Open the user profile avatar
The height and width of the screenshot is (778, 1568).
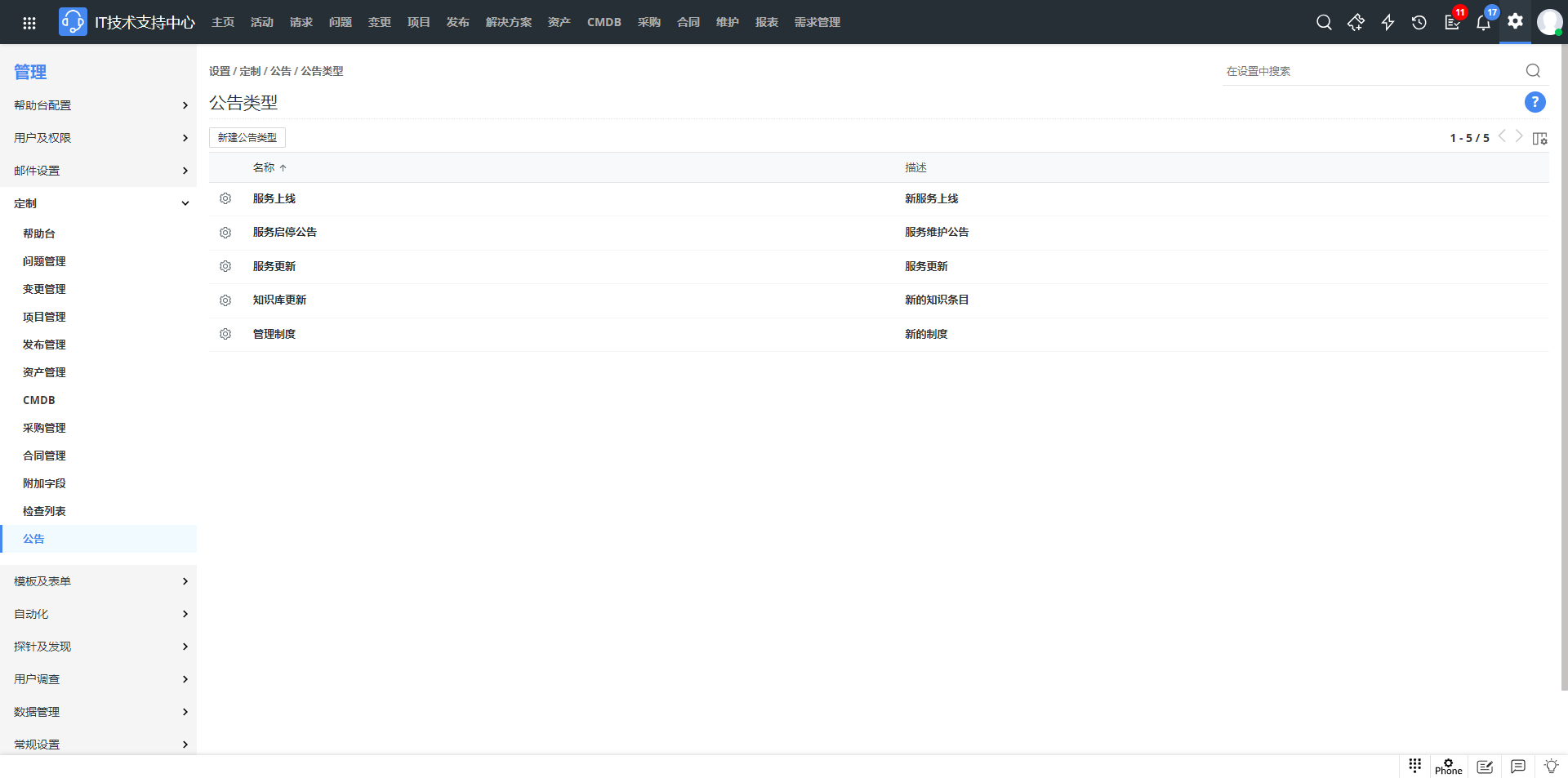(1549, 22)
